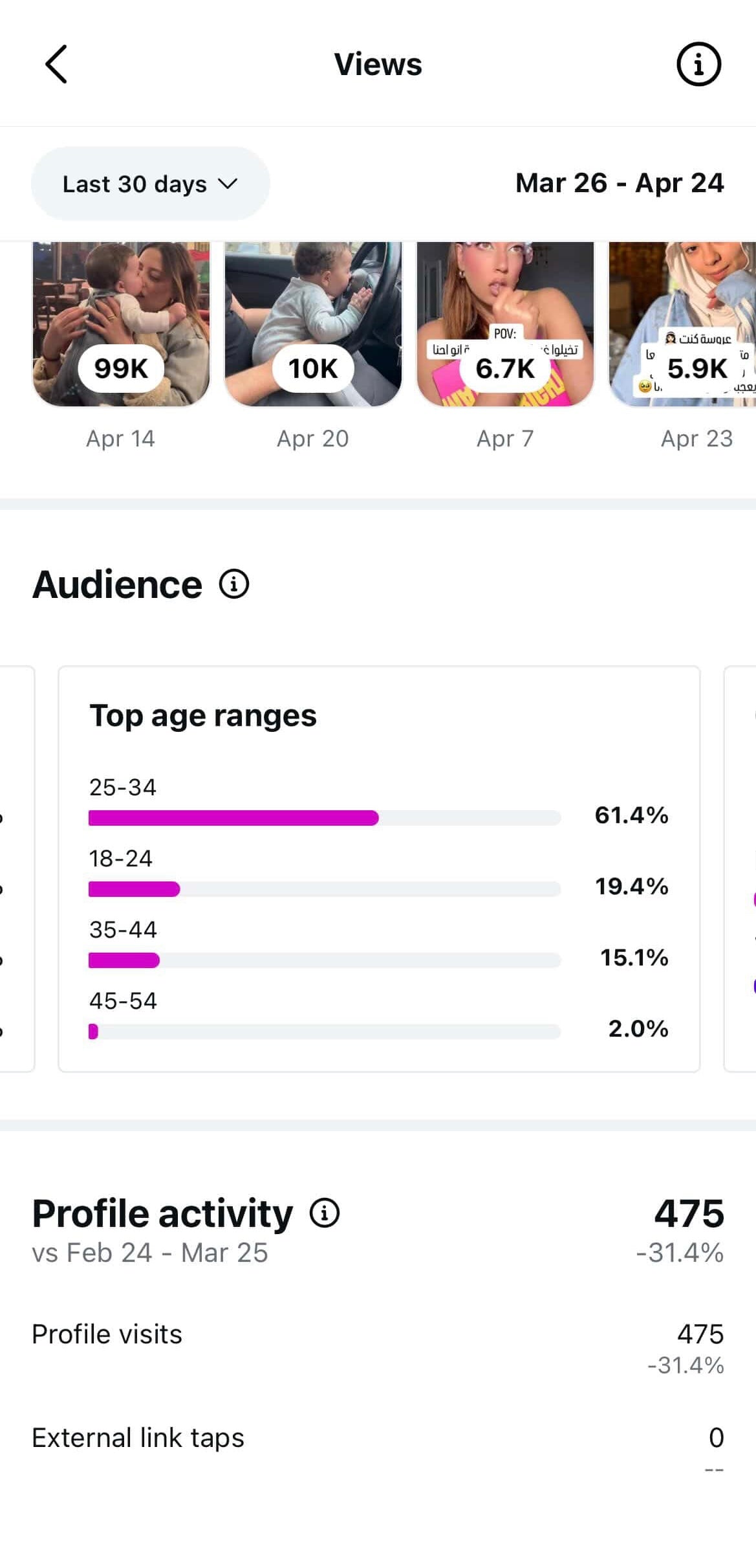The image size is (756, 1568).
Task: Open the 5.9K views post from Apr 23
Action: 682,324
